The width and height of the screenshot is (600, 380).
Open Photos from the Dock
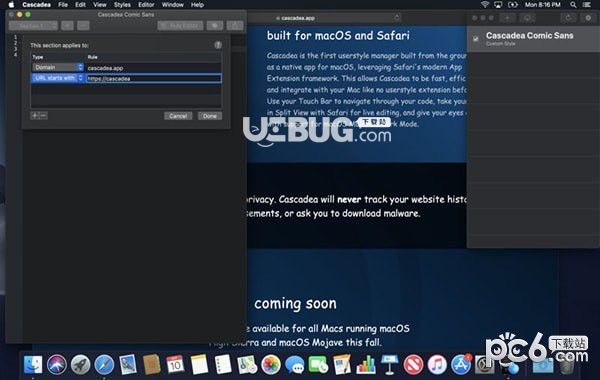tap(271, 364)
